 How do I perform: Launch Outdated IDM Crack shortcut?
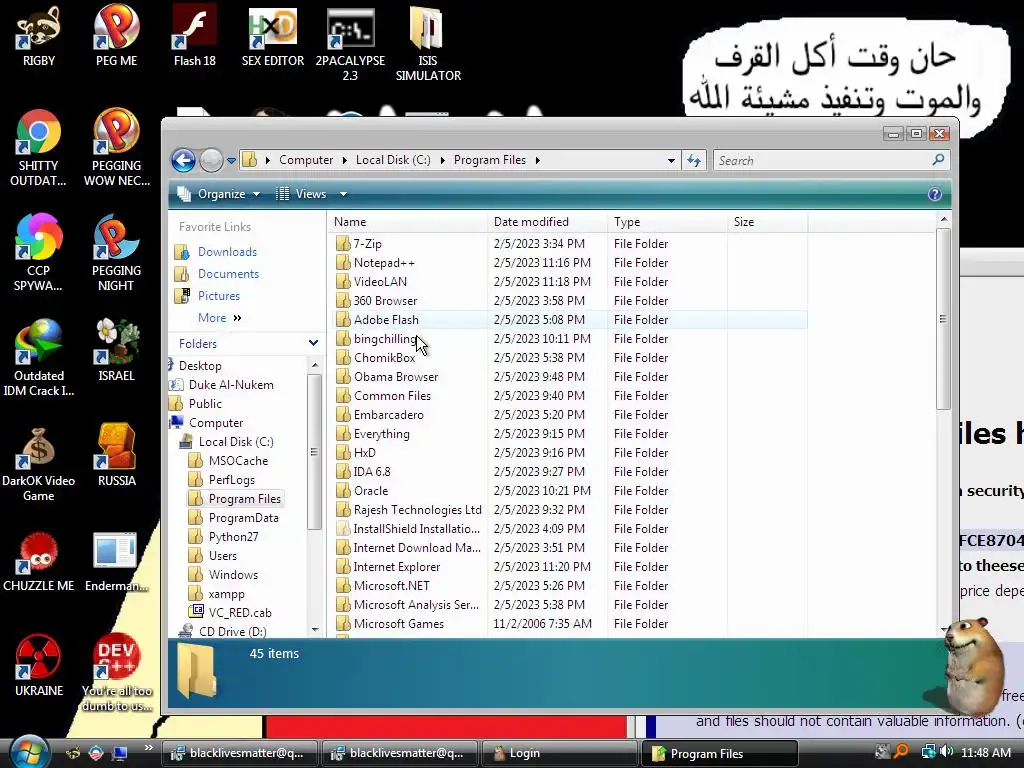[x=39, y=358]
